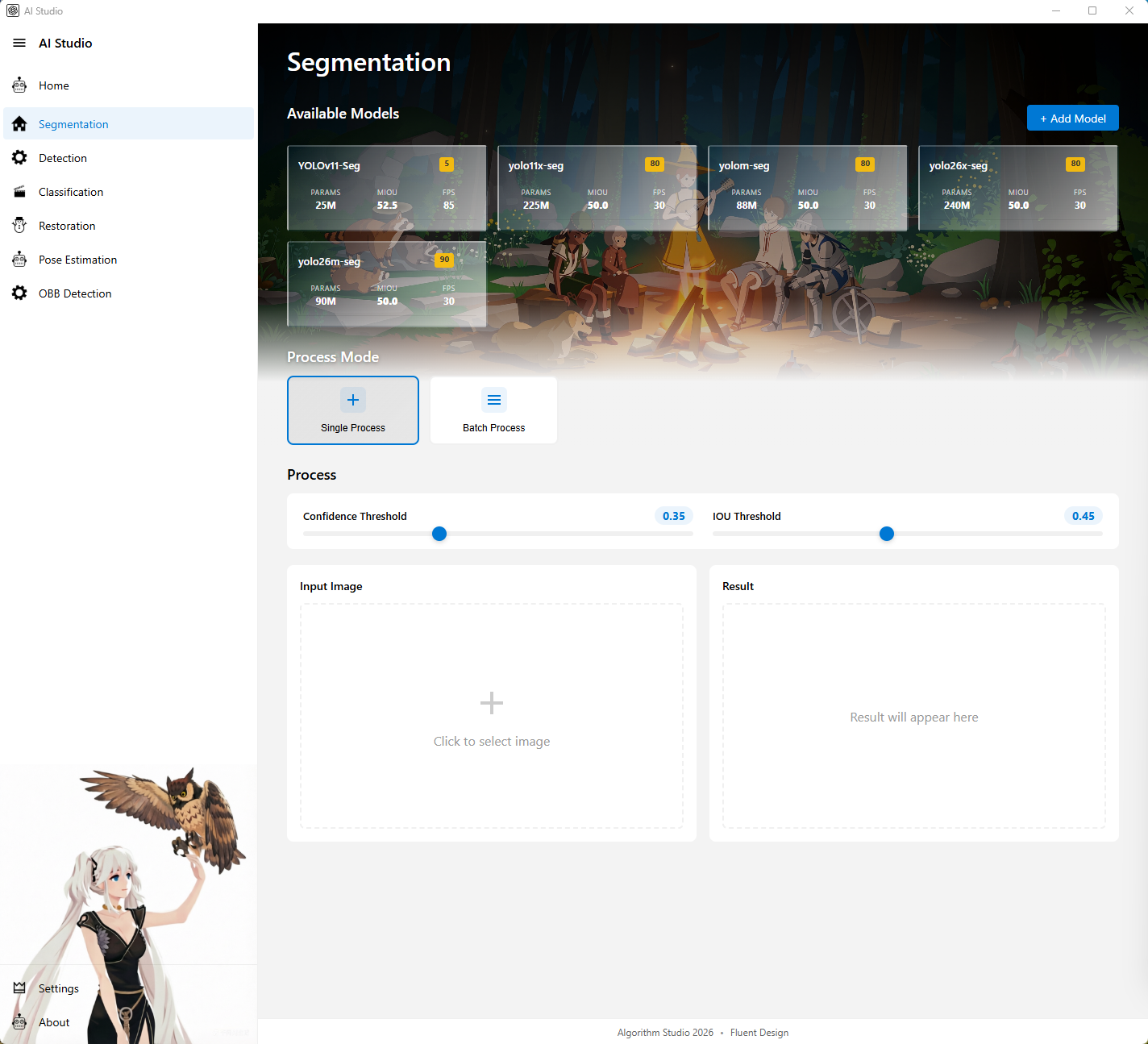1148x1044 pixels.
Task: Select the yolo11x-seg model card
Action: [x=597, y=188]
